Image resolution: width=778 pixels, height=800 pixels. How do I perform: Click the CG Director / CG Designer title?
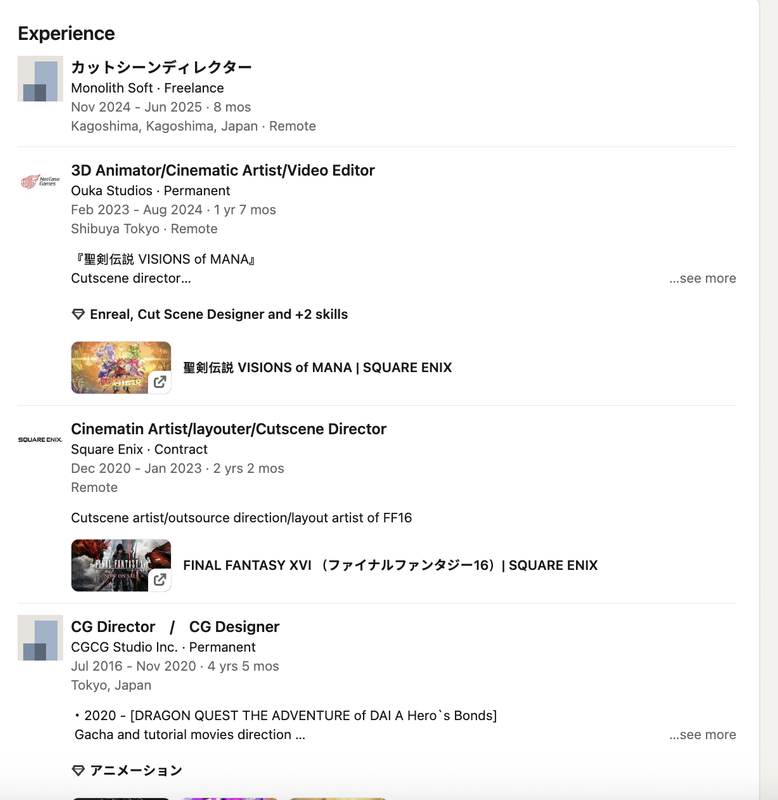pyautogui.click(x=175, y=627)
